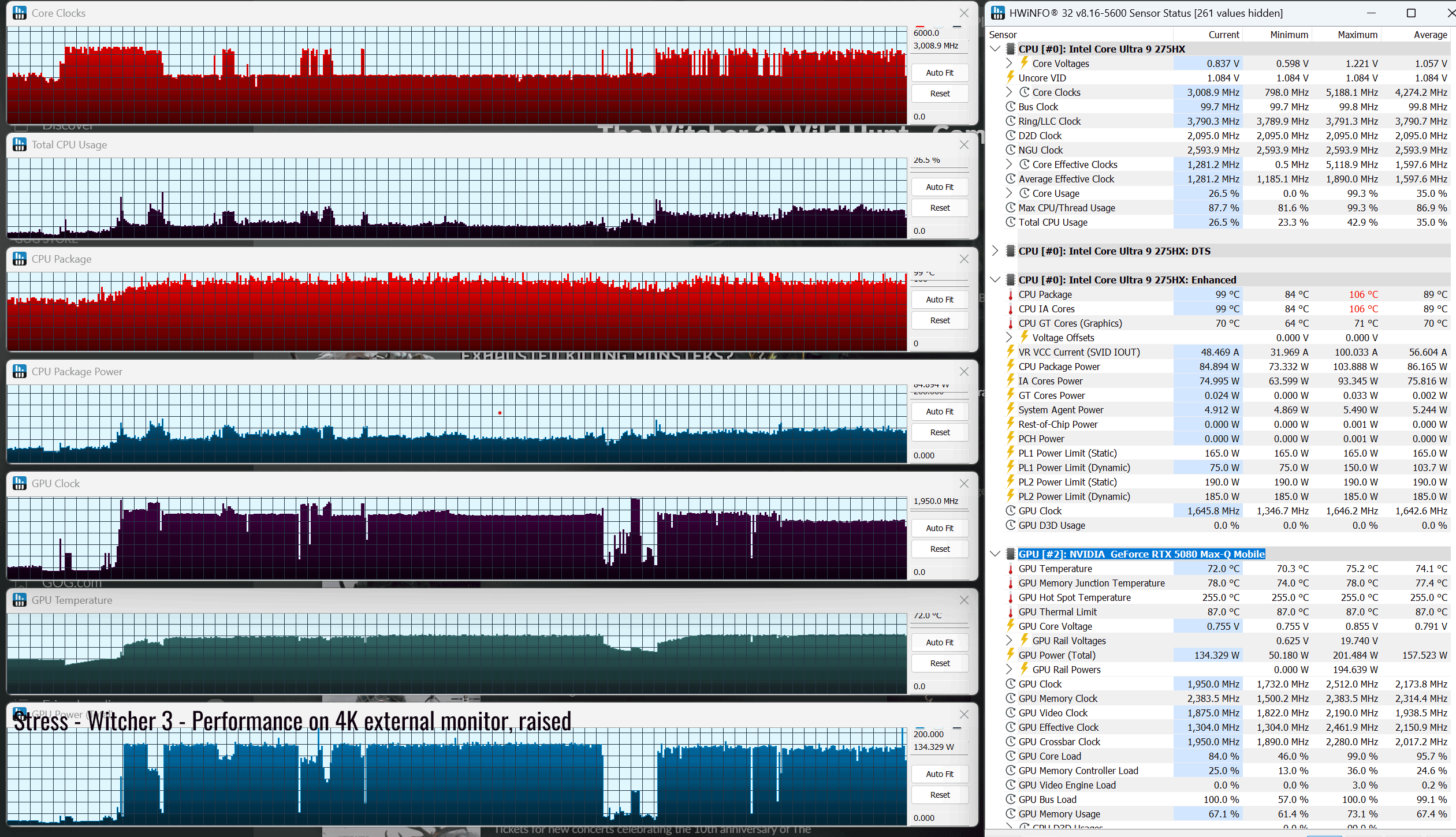Collapse the Intel Core Ultra 9 275HX: Enhanced group

(995, 280)
